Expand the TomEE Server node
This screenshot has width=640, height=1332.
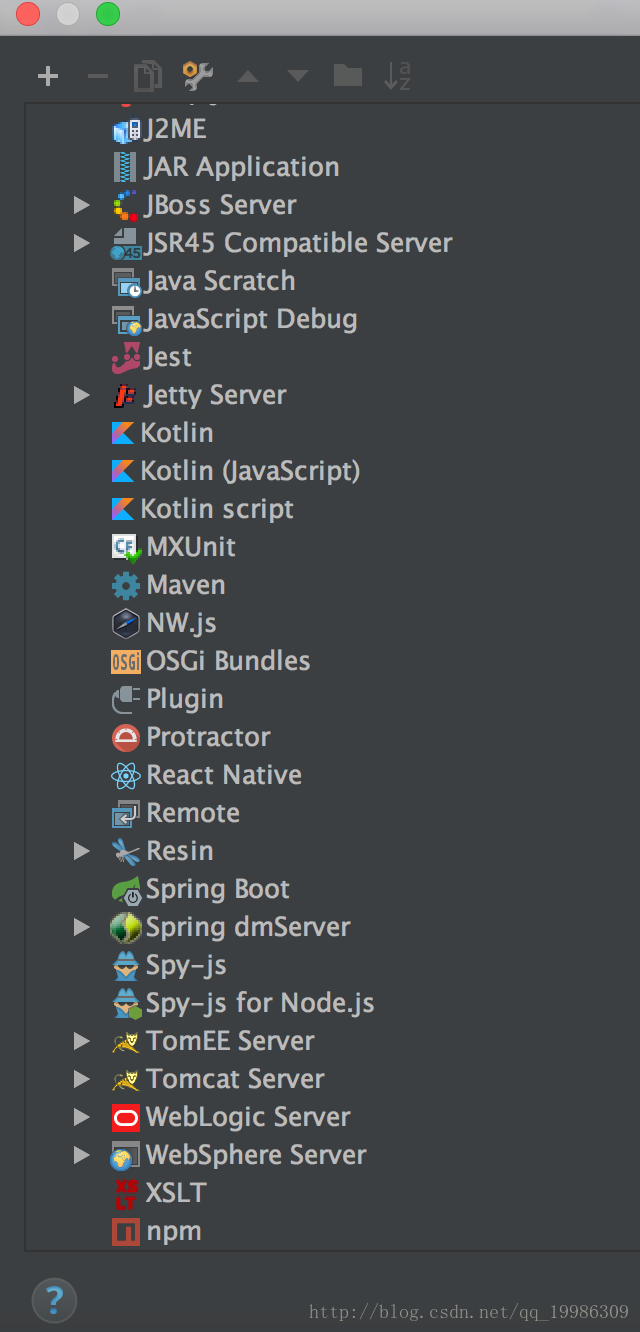coord(82,1041)
